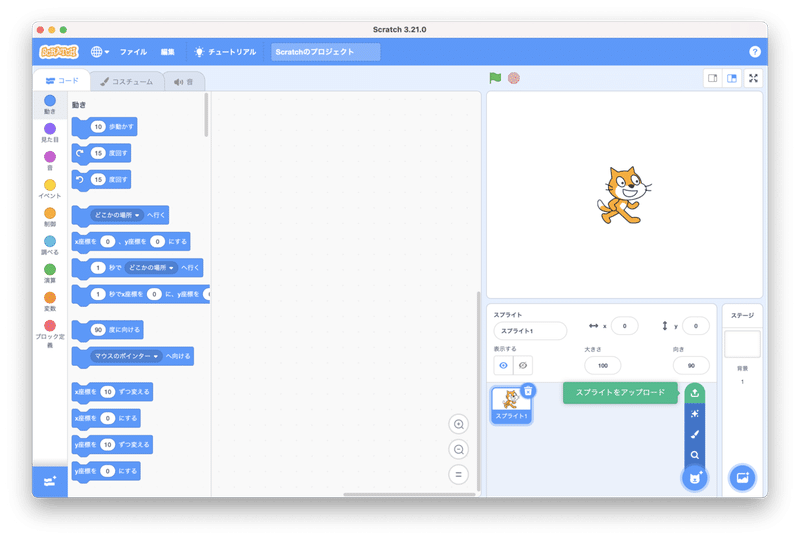The width and height of the screenshot is (800, 540).
Task: Select the ステージ backdrop thumbnail
Action: coord(742,344)
